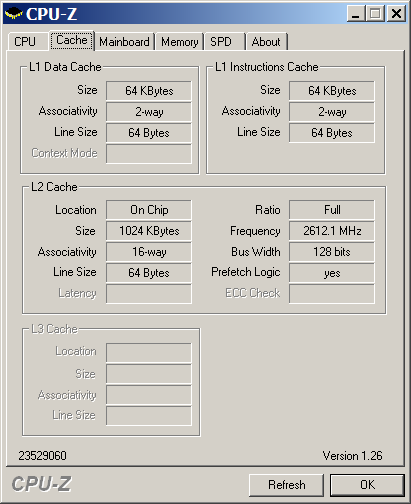Switch to the CPU tab

tap(28, 42)
